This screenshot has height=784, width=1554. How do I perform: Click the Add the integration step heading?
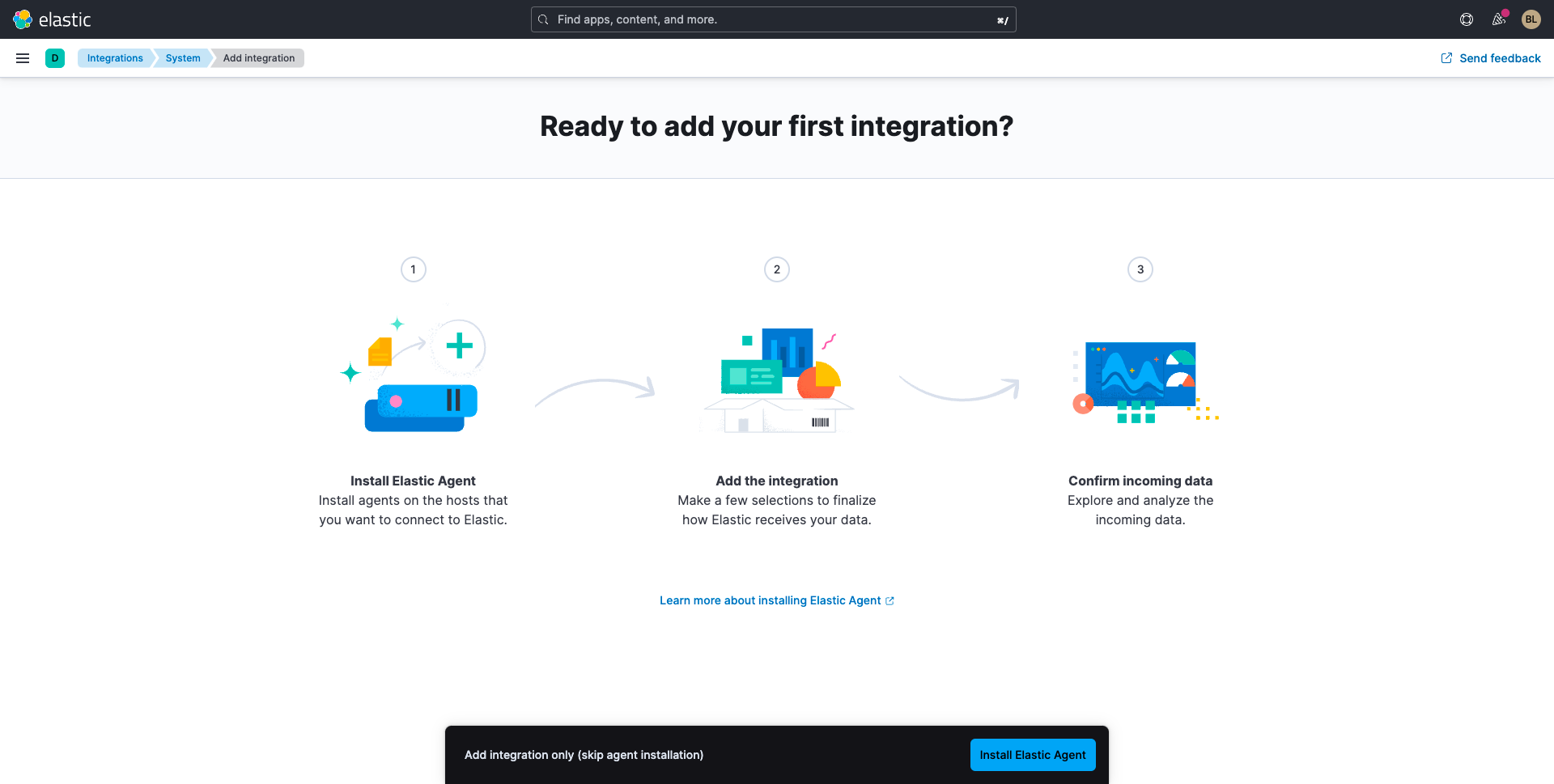777,481
